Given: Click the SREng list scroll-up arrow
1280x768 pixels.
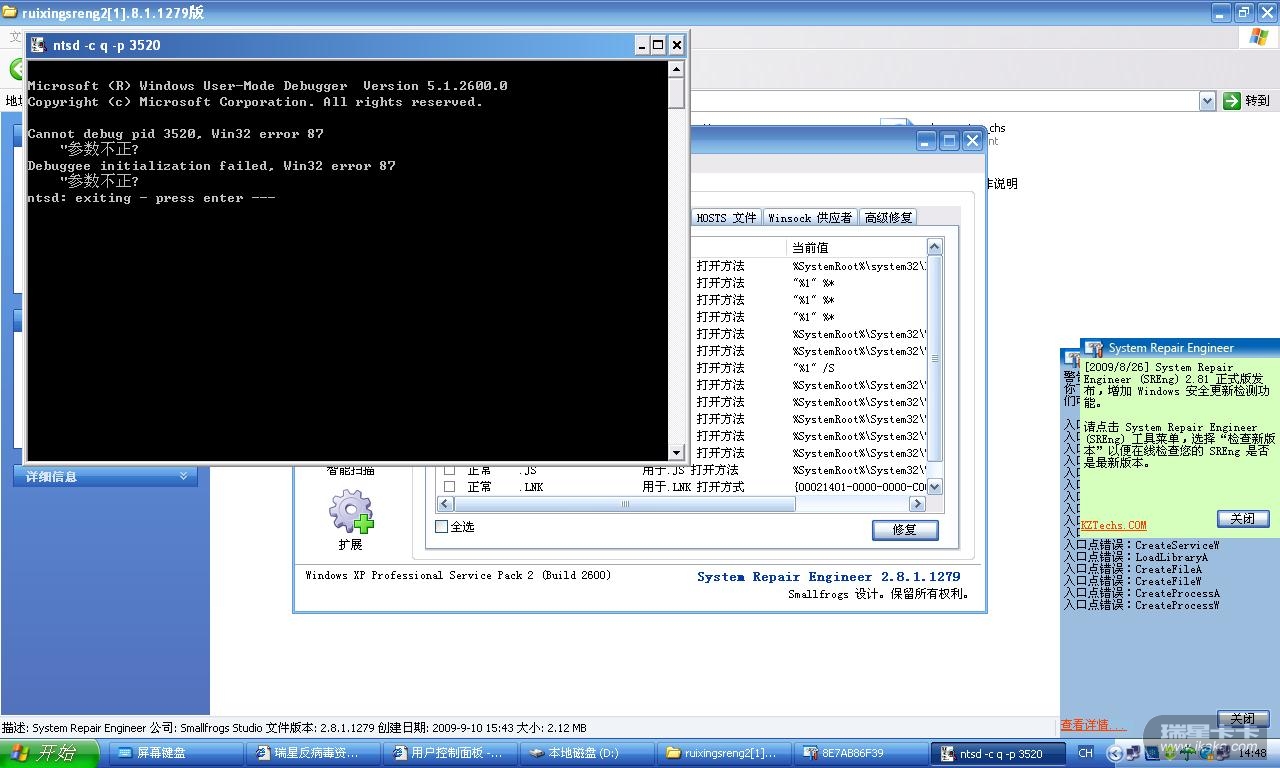Looking at the screenshot, I should click(x=935, y=247).
